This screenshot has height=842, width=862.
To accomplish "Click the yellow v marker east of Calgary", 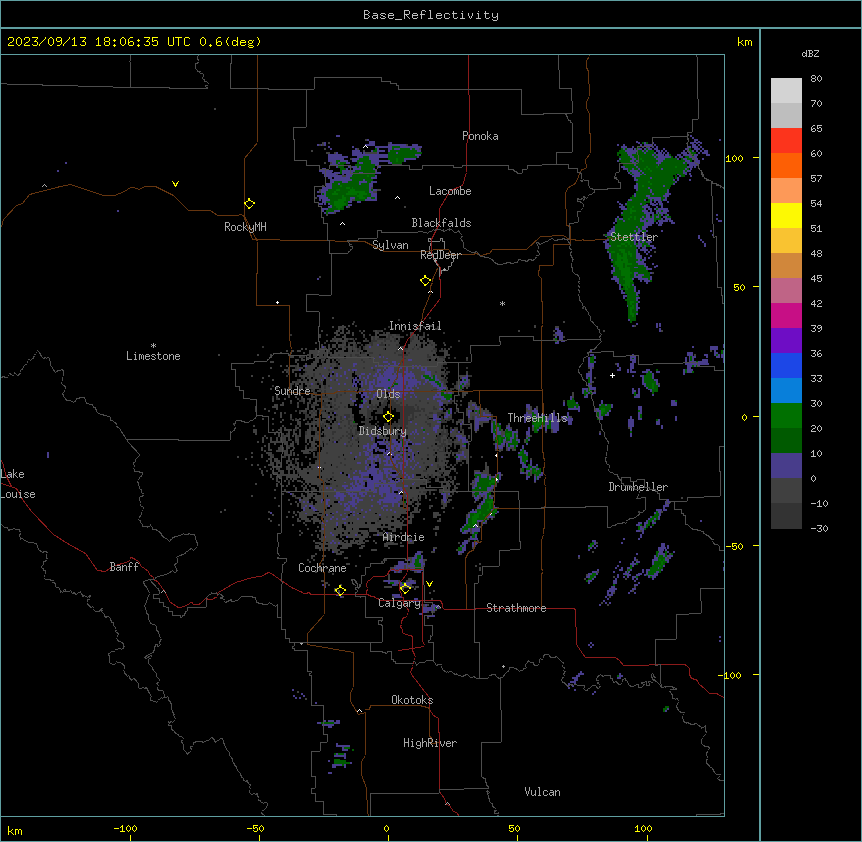I will coord(429,584).
